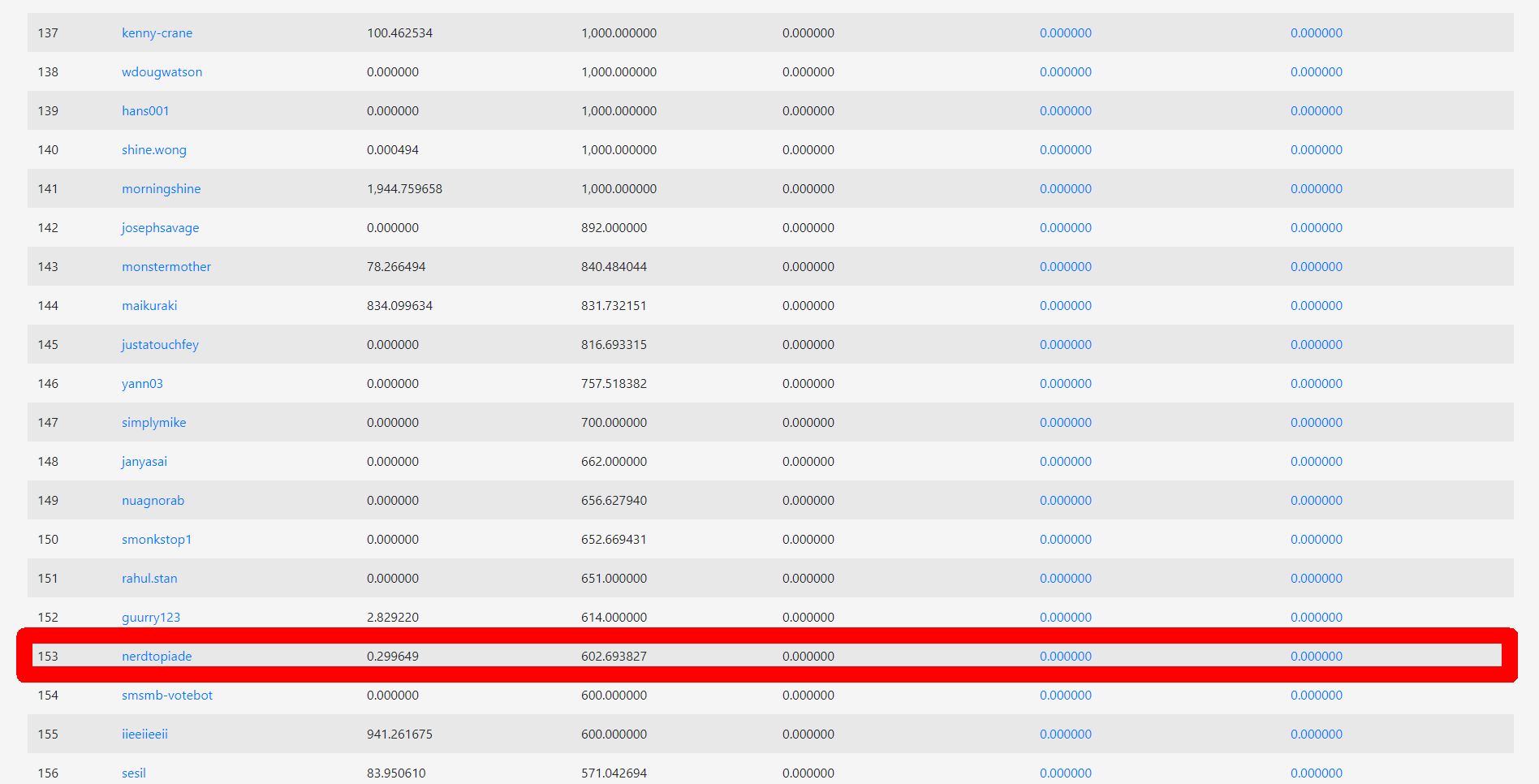Select value 840.484044 in monstermother row
The width and height of the screenshot is (1539, 784).
614,267
